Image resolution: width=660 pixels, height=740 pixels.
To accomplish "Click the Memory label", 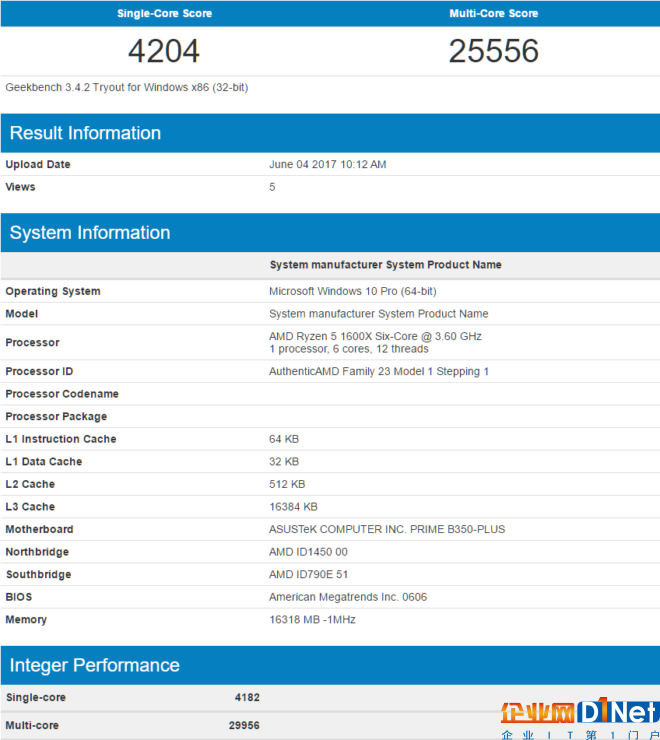I will point(26,620).
